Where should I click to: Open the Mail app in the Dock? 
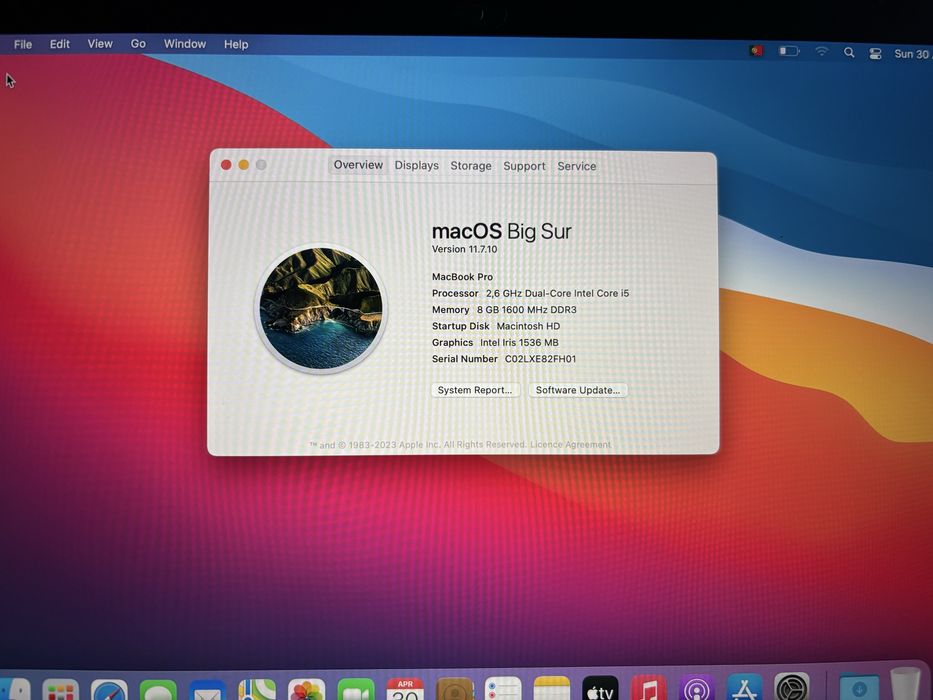[208, 690]
